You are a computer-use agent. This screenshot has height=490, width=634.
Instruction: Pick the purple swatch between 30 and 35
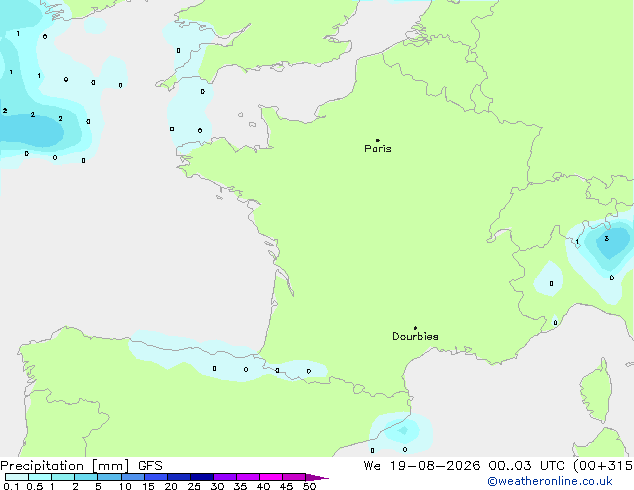(x=224, y=477)
